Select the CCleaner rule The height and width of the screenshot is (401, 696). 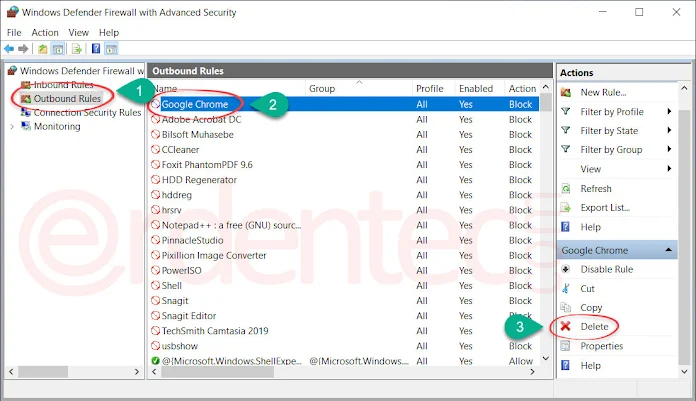[344, 150]
